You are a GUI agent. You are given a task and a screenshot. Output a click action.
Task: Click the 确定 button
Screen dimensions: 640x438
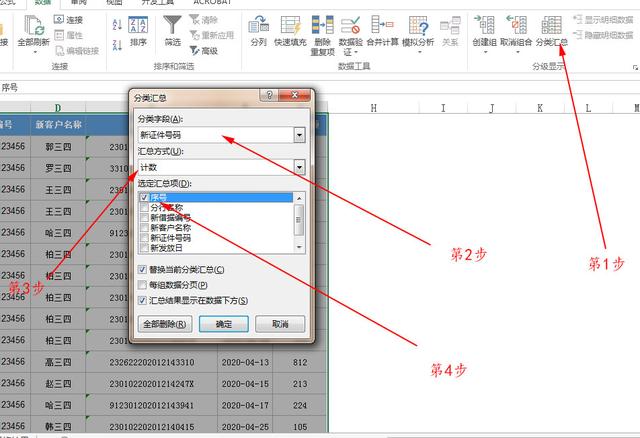pyautogui.click(x=224, y=324)
